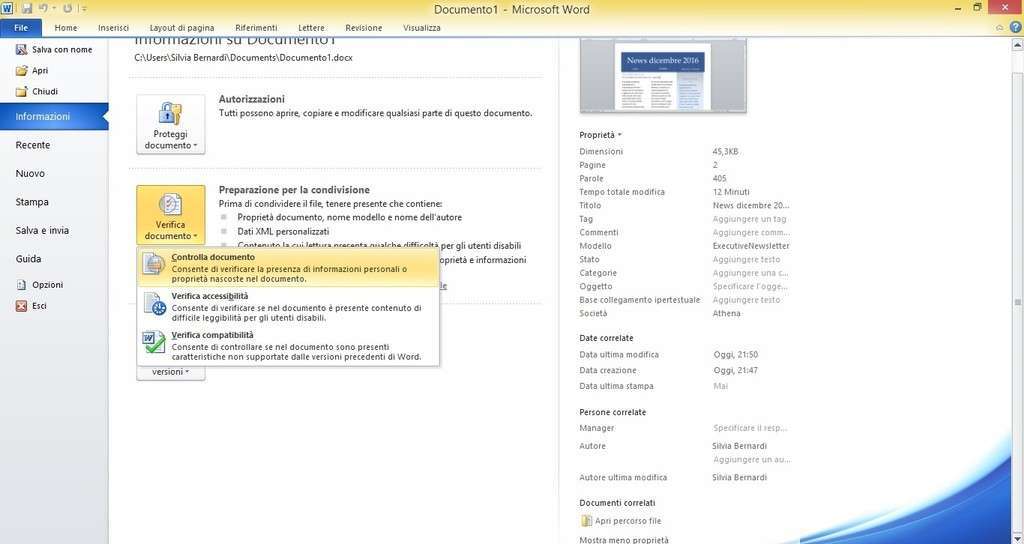This screenshot has width=1024, height=544.
Task: Click the Word application icon in title bar
Action: pyautogui.click(x=7, y=8)
